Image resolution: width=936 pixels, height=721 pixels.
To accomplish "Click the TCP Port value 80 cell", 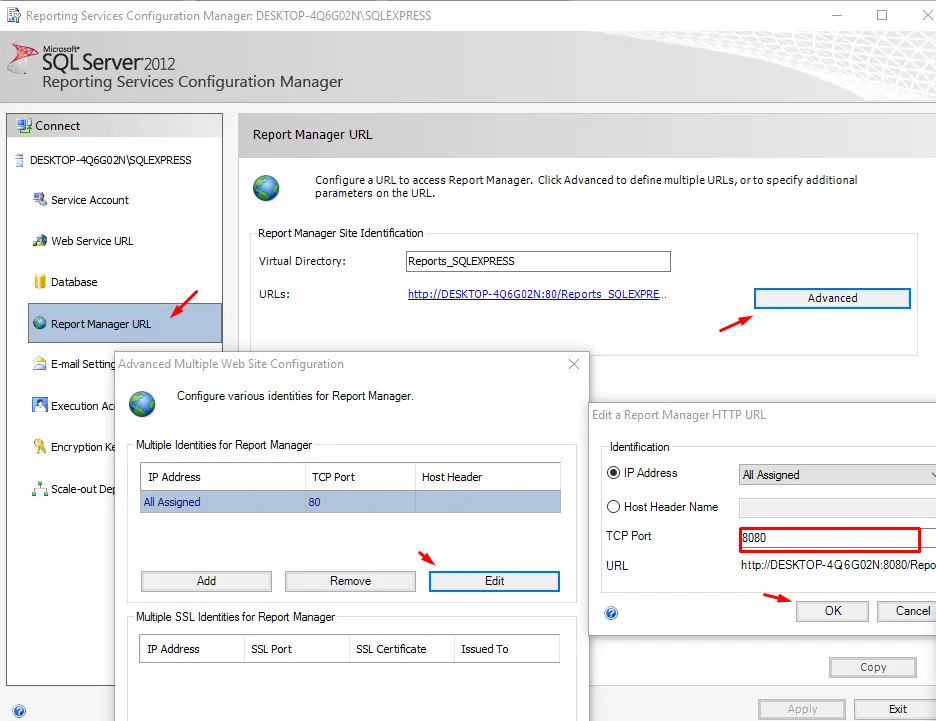I will click(360, 502).
